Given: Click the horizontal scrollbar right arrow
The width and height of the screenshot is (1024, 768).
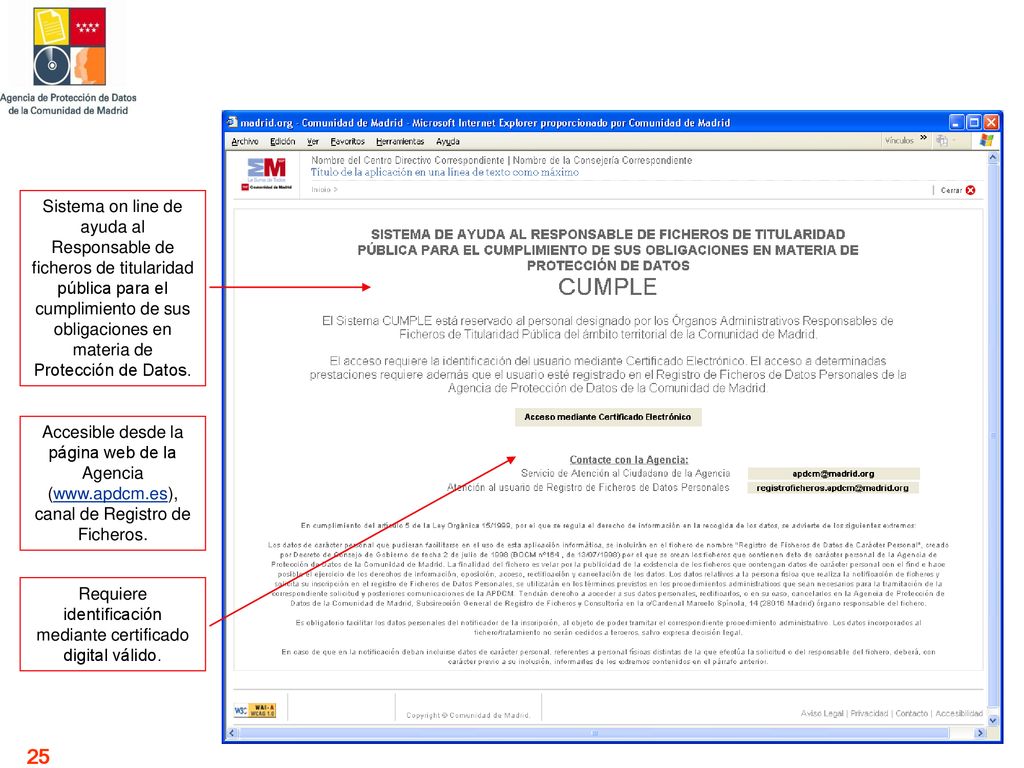Looking at the screenshot, I should [x=980, y=733].
